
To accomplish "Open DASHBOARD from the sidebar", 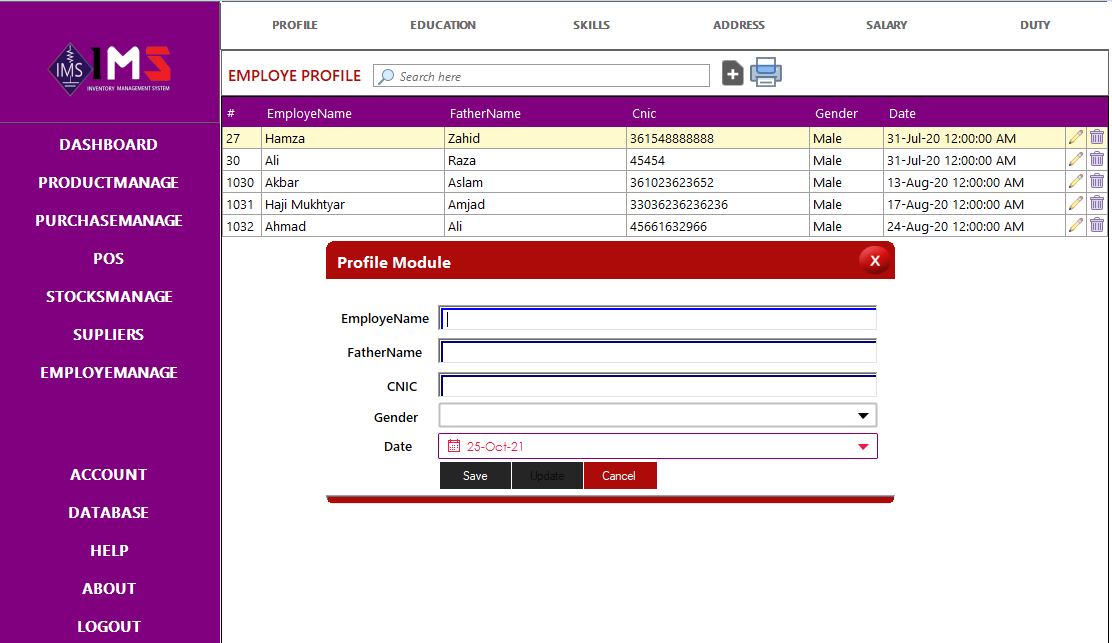I will [x=109, y=145].
